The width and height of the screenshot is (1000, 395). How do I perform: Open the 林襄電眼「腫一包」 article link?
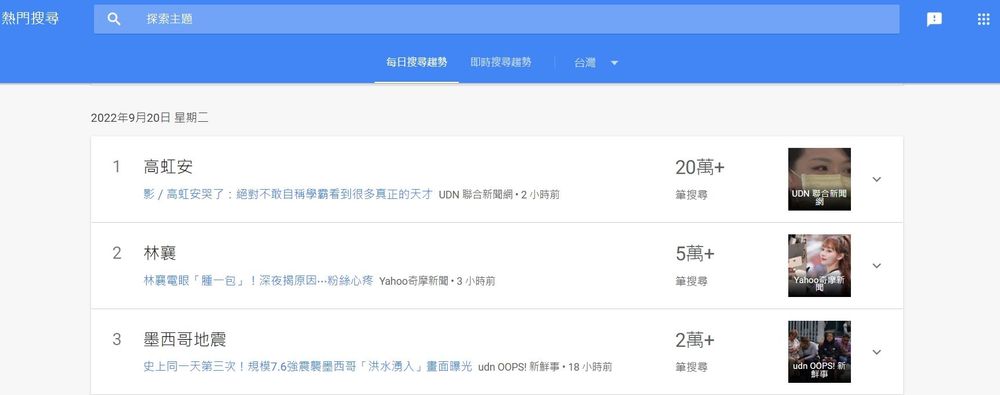coord(258,281)
